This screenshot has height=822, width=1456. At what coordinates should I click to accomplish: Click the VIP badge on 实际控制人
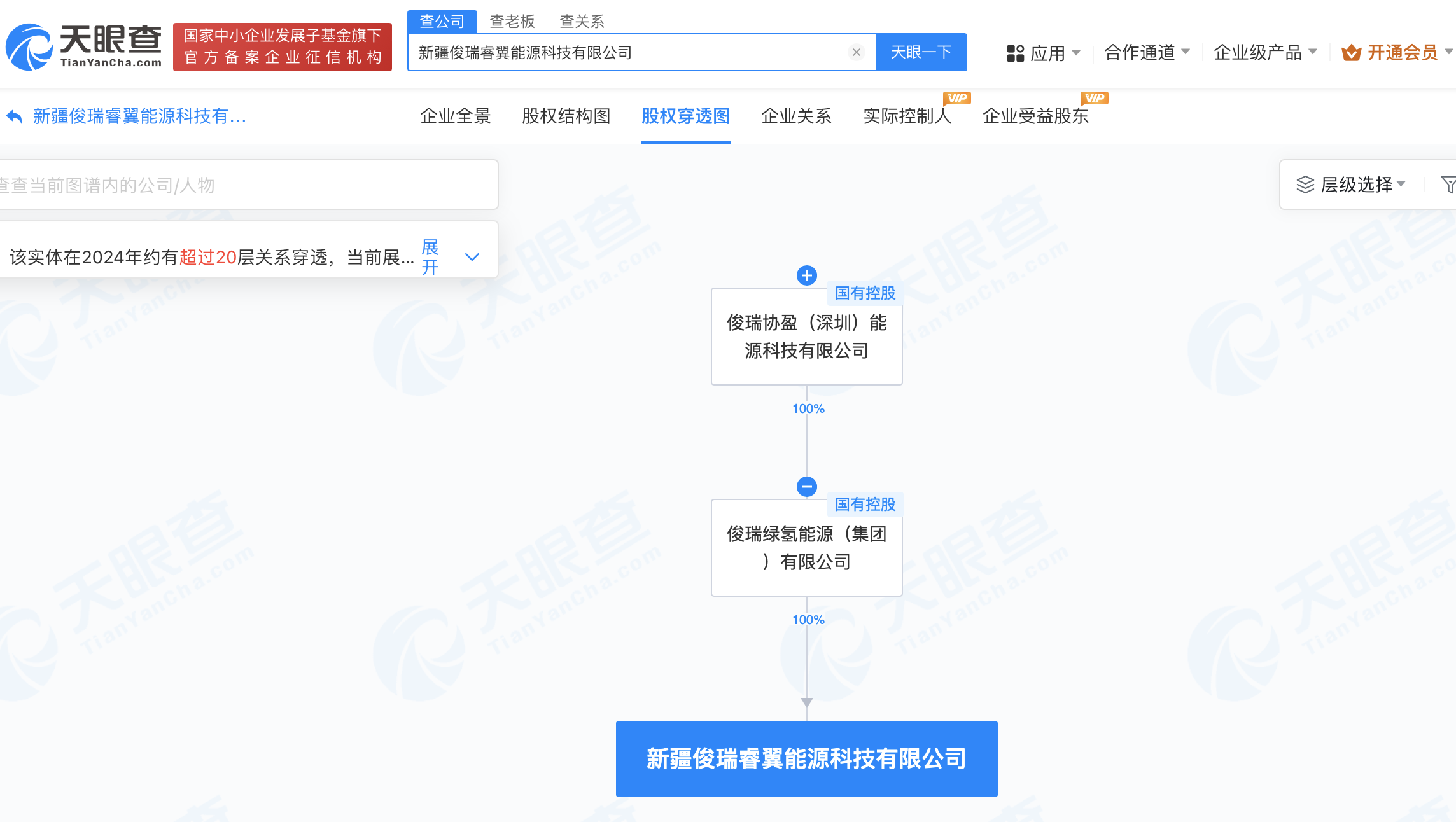click(x=956, y=97)
